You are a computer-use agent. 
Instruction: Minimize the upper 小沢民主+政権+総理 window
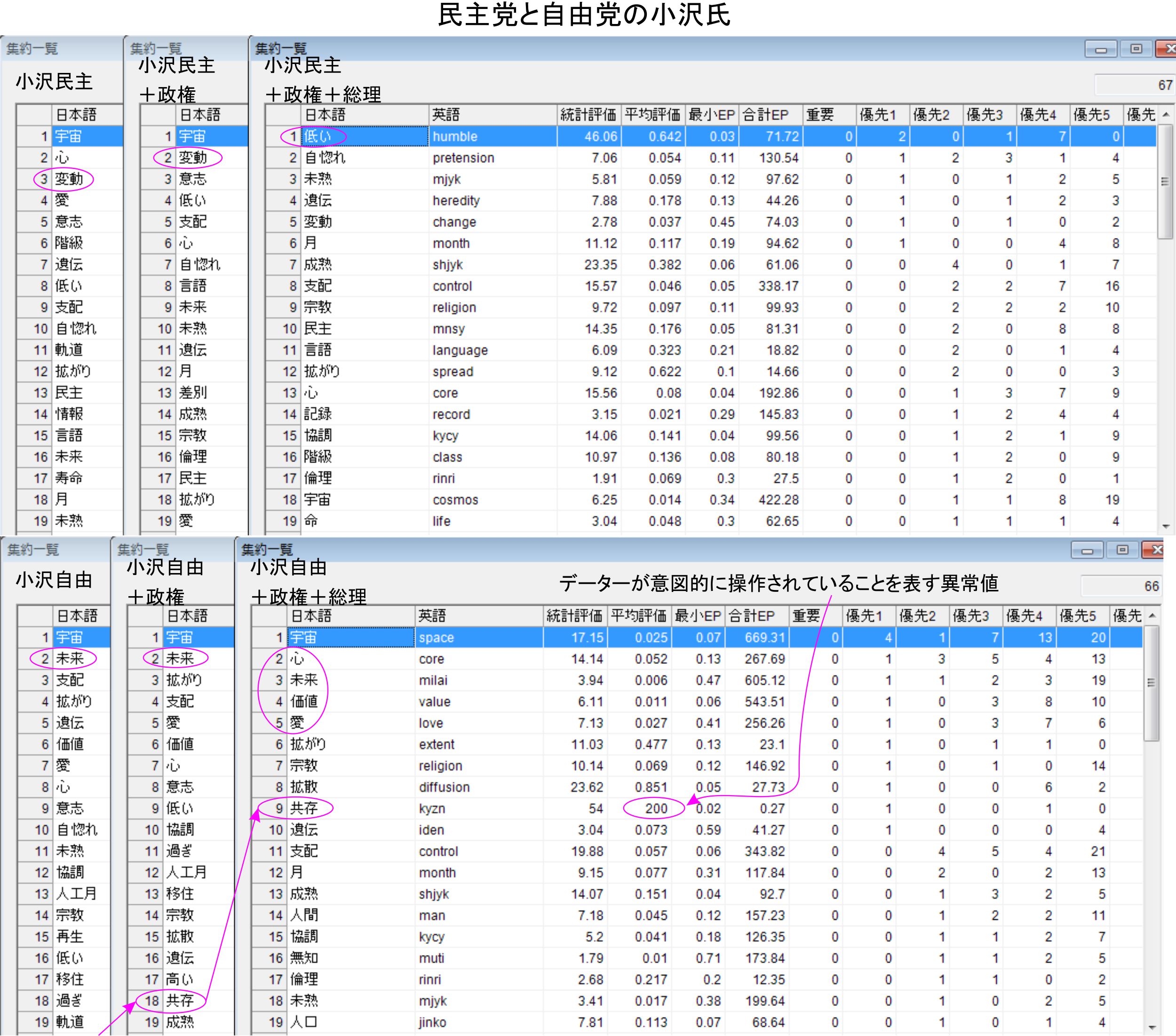(1101, 49)
